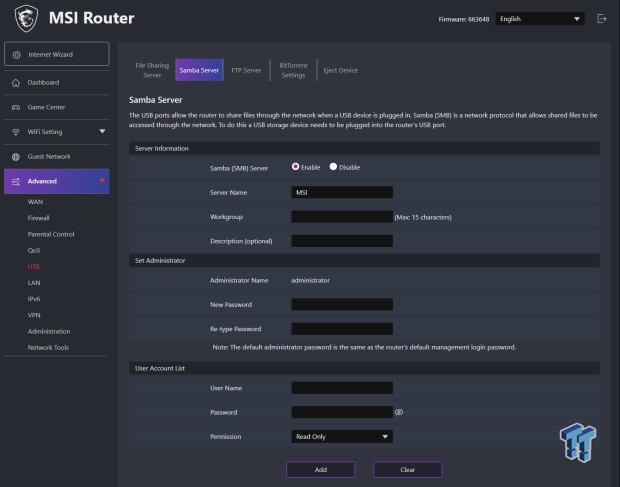Click the administrator name value
Viewport: 620px width, 487px height.
(x=310, y=280)
